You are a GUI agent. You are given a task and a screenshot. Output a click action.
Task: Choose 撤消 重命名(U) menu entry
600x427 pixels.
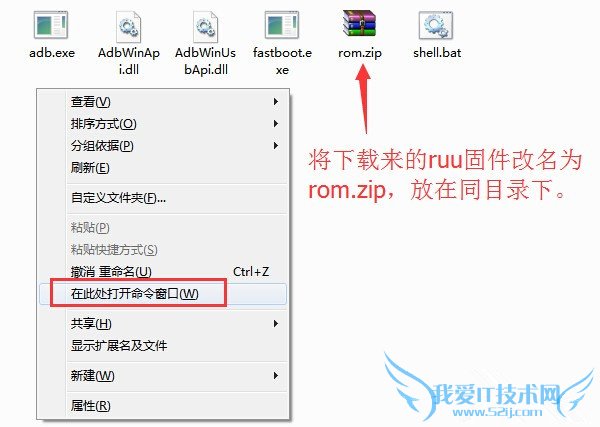[163, 272]
